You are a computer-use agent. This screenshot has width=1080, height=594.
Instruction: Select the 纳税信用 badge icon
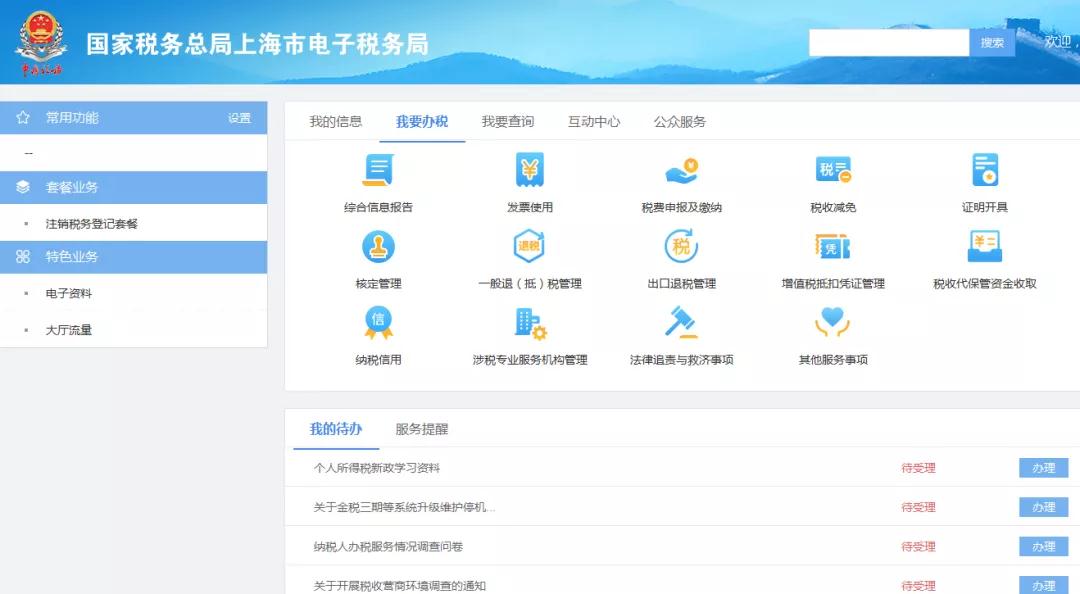tap(378, 323)
